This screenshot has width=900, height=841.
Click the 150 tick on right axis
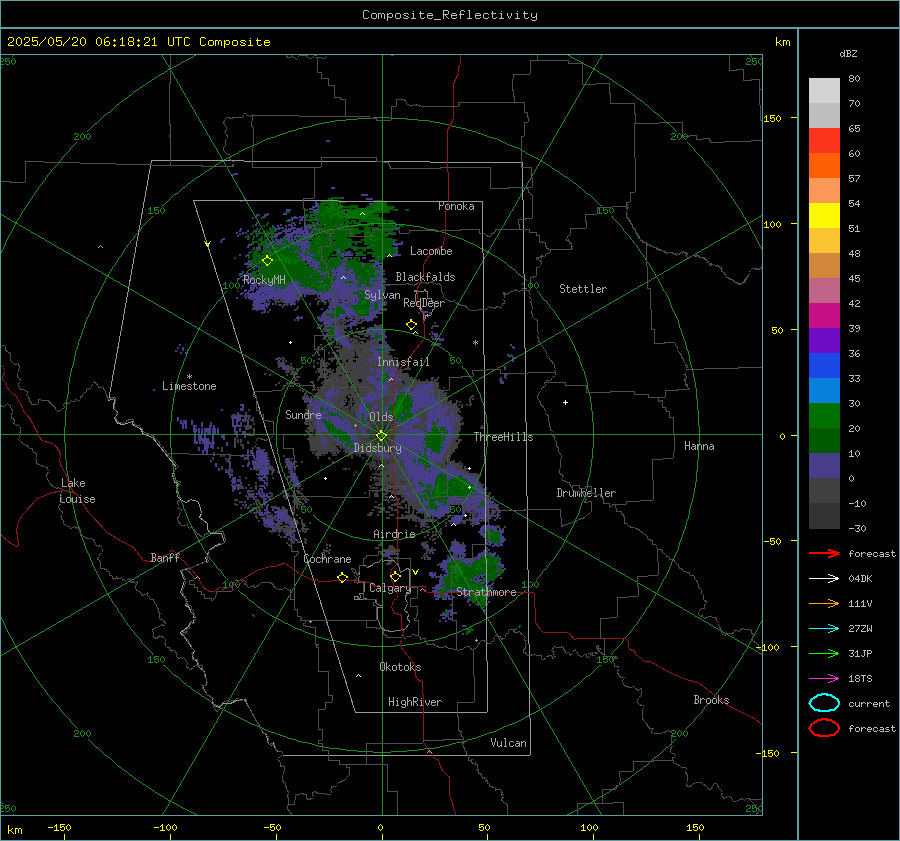pos(773,118)
